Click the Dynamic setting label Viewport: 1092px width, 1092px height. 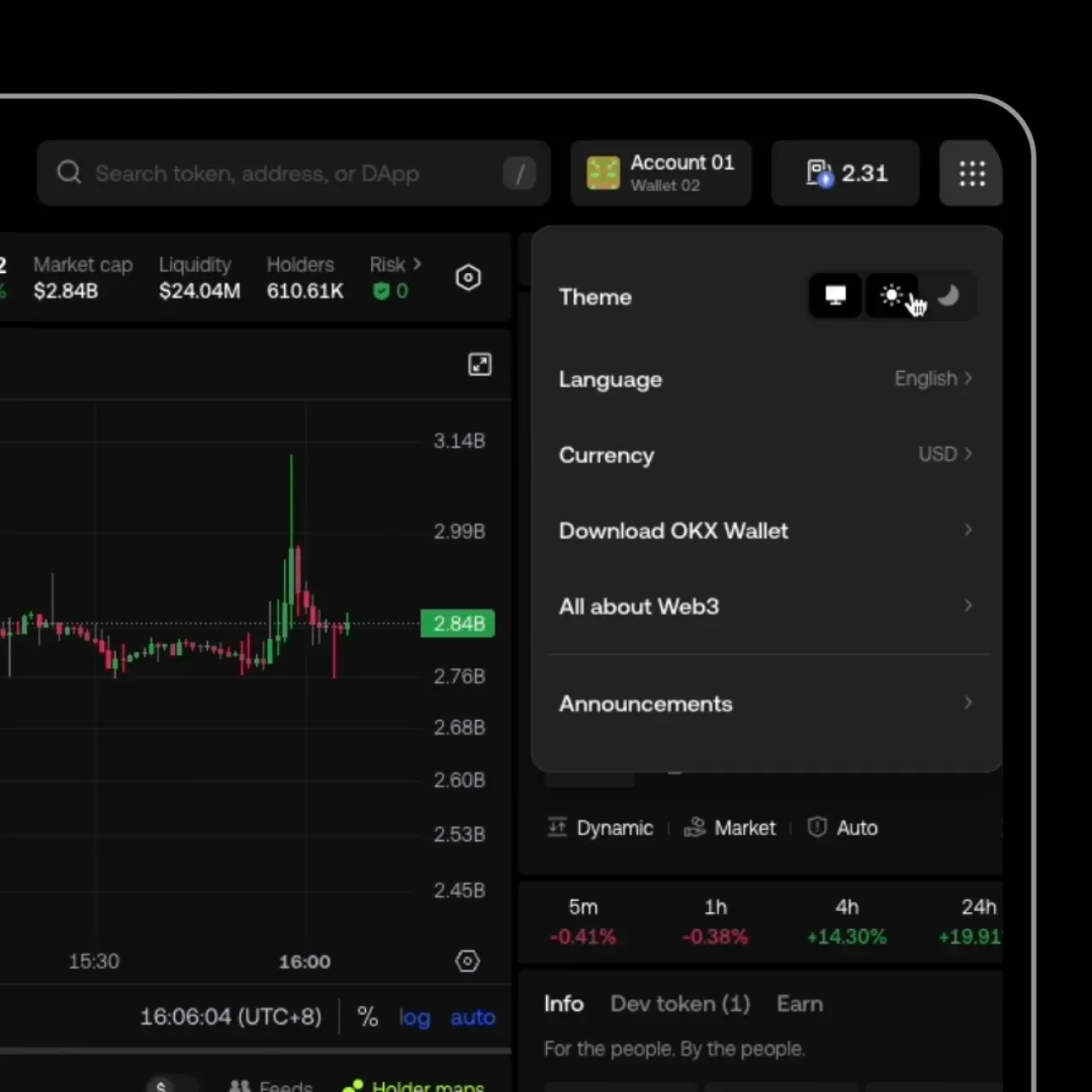614,828
